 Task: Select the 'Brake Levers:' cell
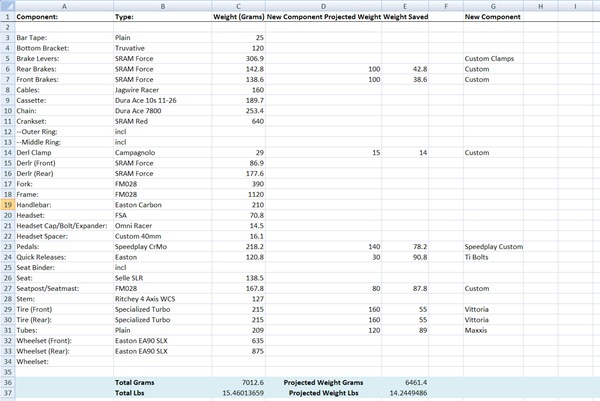(64, 59)
